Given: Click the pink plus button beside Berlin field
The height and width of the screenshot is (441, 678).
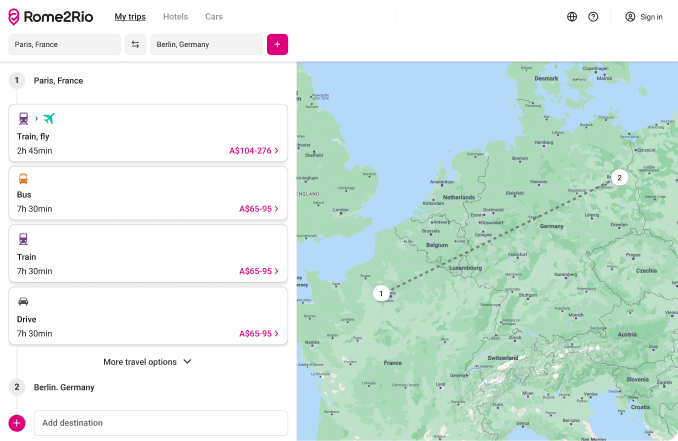Looking at the screenshot, I should [x=277, y=45].
